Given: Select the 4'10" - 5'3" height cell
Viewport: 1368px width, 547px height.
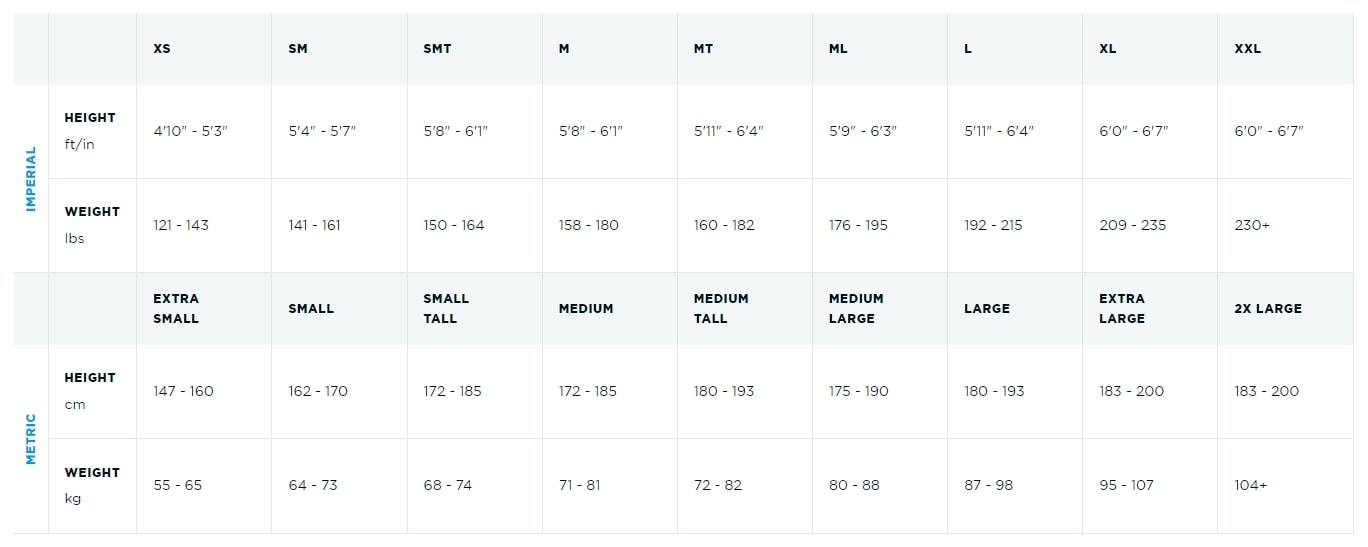Looking at the screenshot, I should pyautogui.click(x=191, y=131).
